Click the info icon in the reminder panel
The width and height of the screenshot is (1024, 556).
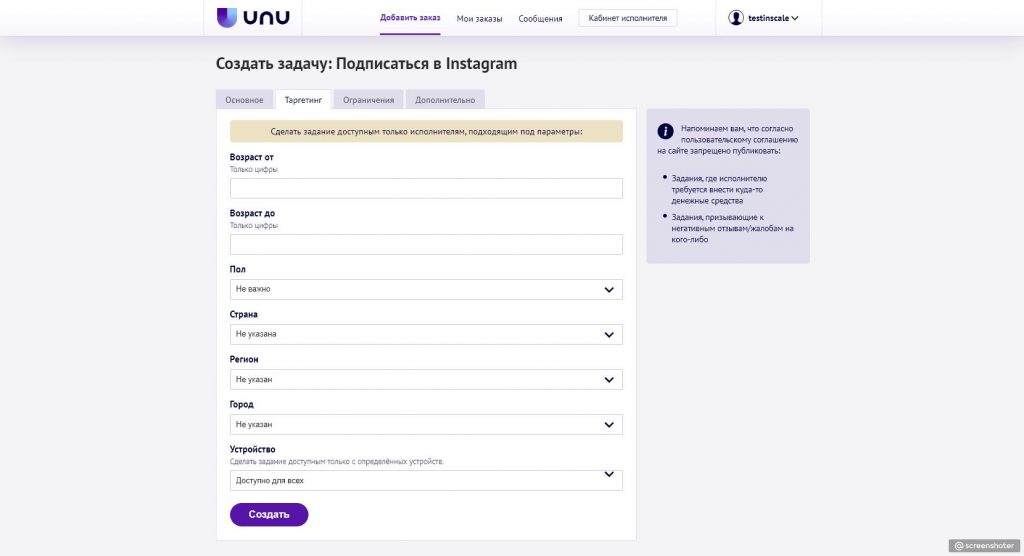click(665, 131)
